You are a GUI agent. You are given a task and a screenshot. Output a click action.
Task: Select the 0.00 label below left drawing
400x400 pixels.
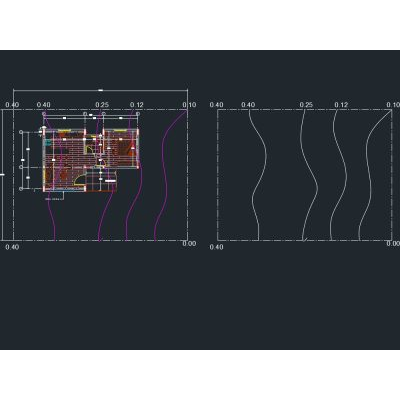(x=189, y=243)
